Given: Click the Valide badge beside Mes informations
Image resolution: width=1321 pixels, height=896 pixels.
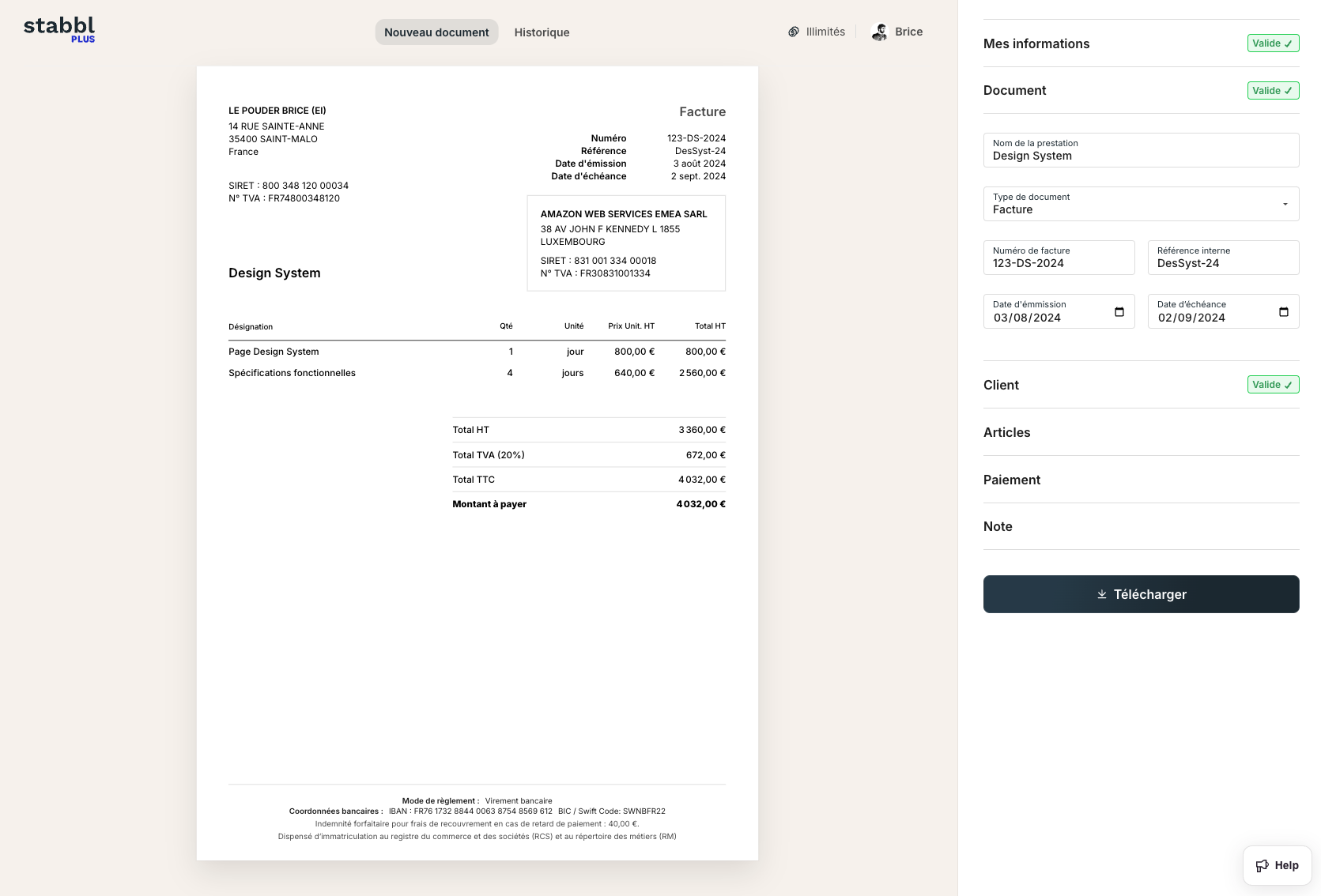Looking at the screenshot, I should (x=1273, y=43).
